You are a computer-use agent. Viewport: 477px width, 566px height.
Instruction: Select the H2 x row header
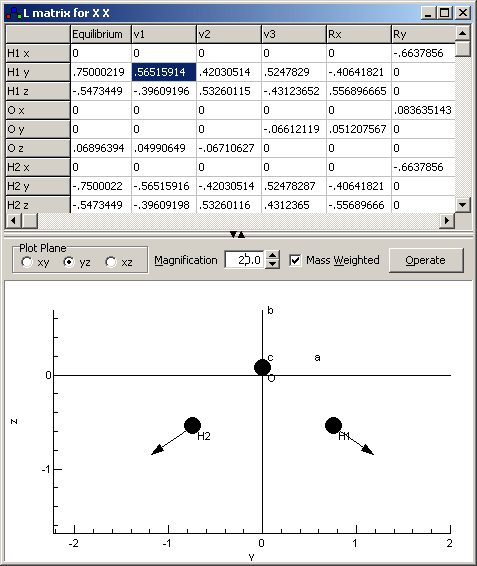click(x=38, y=167)
